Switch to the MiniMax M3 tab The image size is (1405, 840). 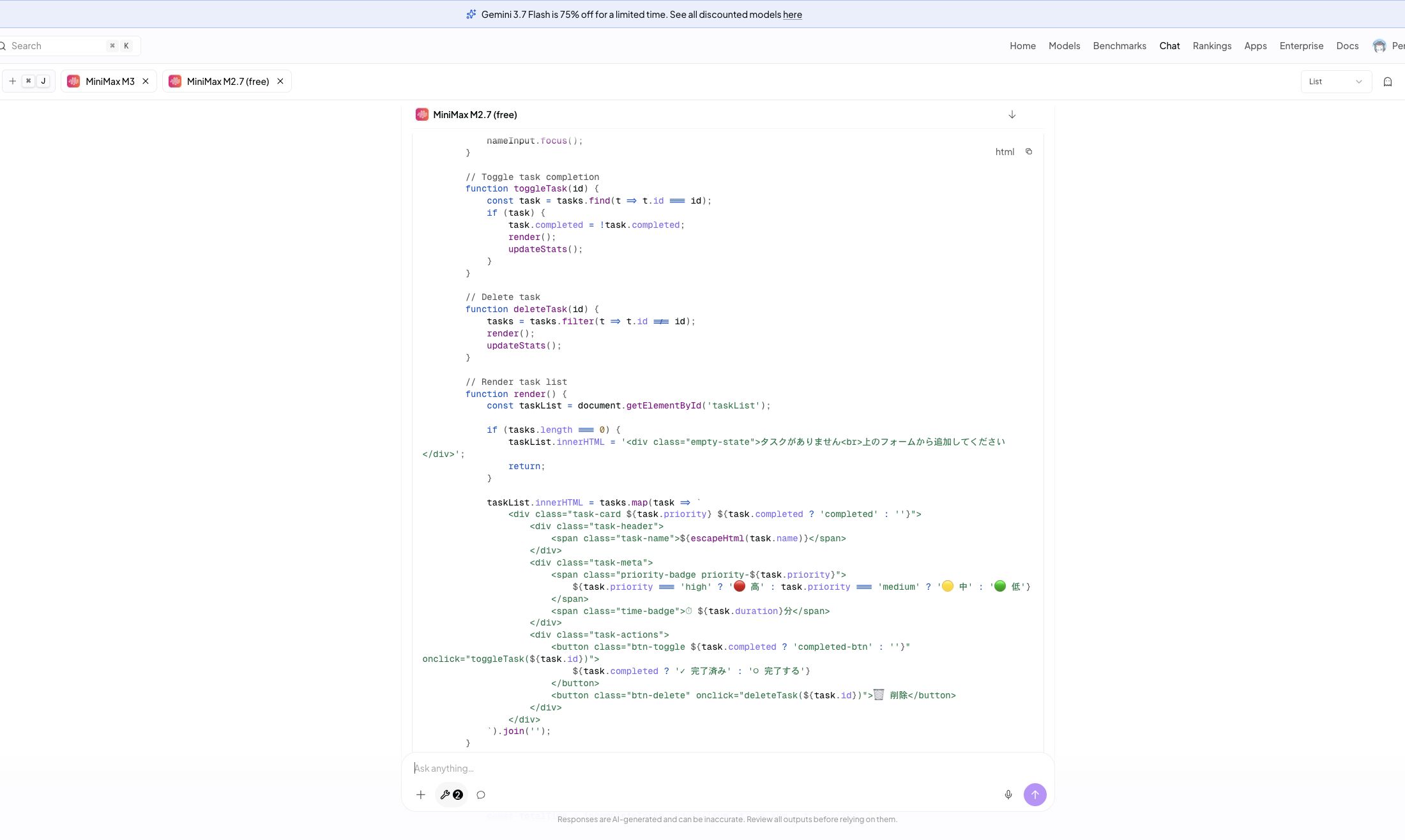(109, 81)
